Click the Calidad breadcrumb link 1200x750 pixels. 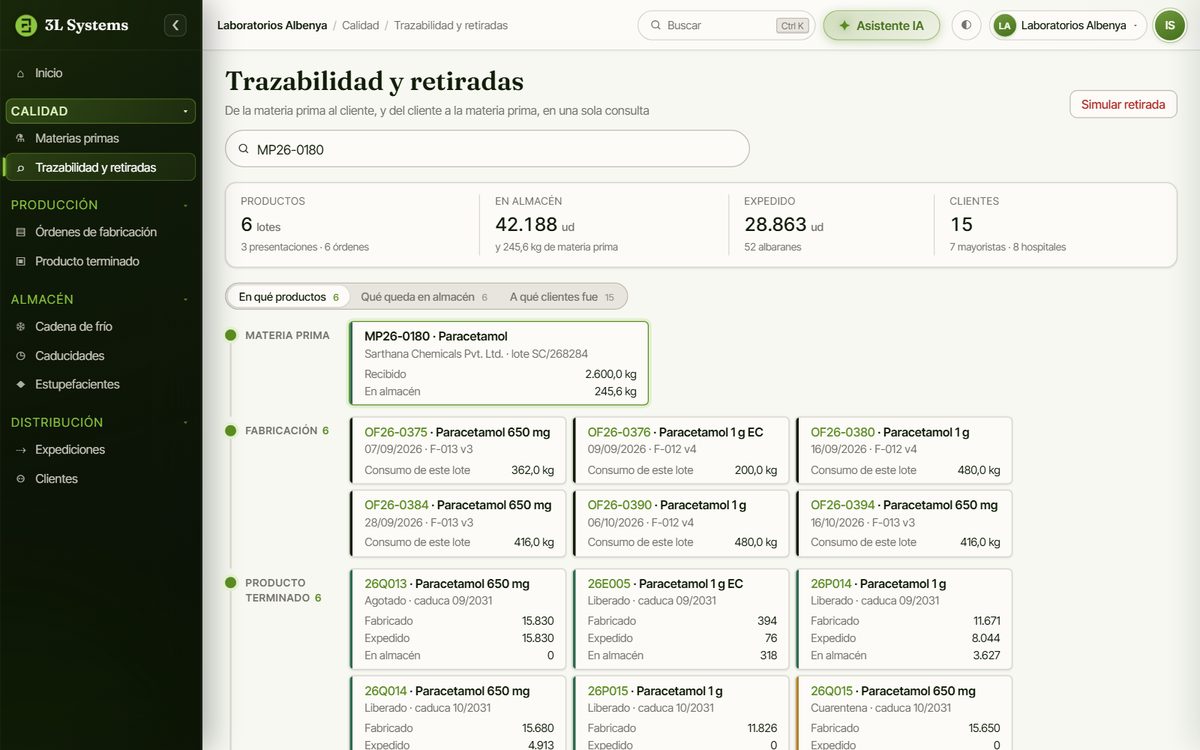point(360,25)
